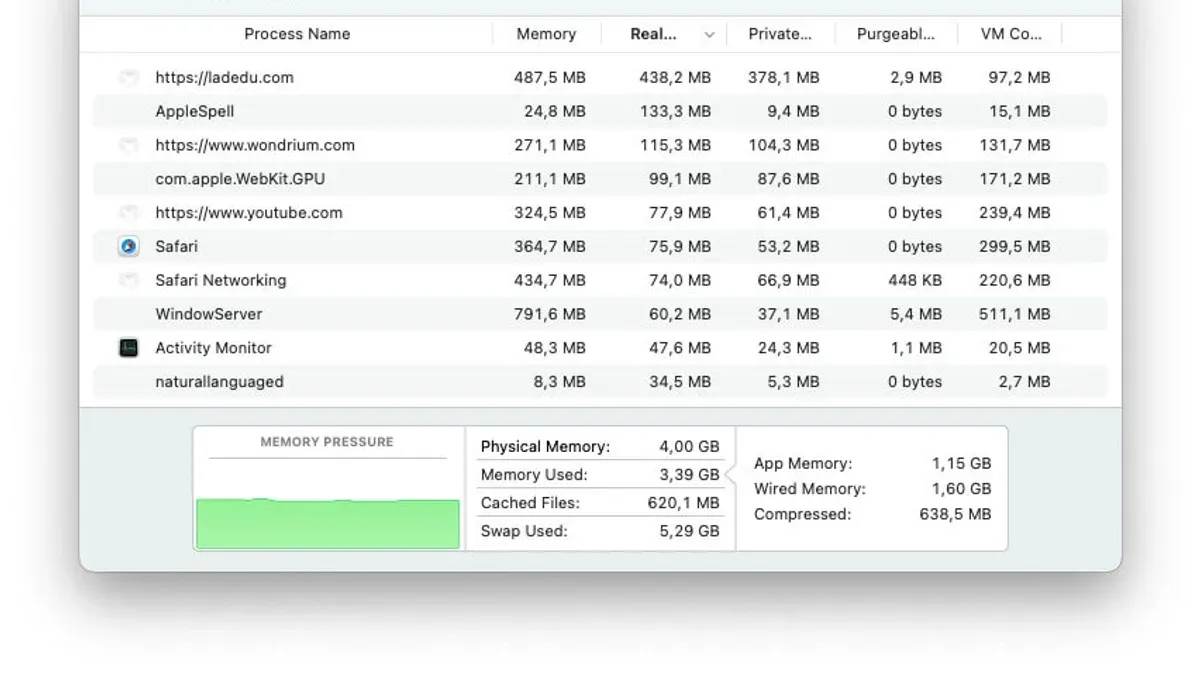
Task: Click the Cached Files 620,1 MB value
Action: click(683, 503)
